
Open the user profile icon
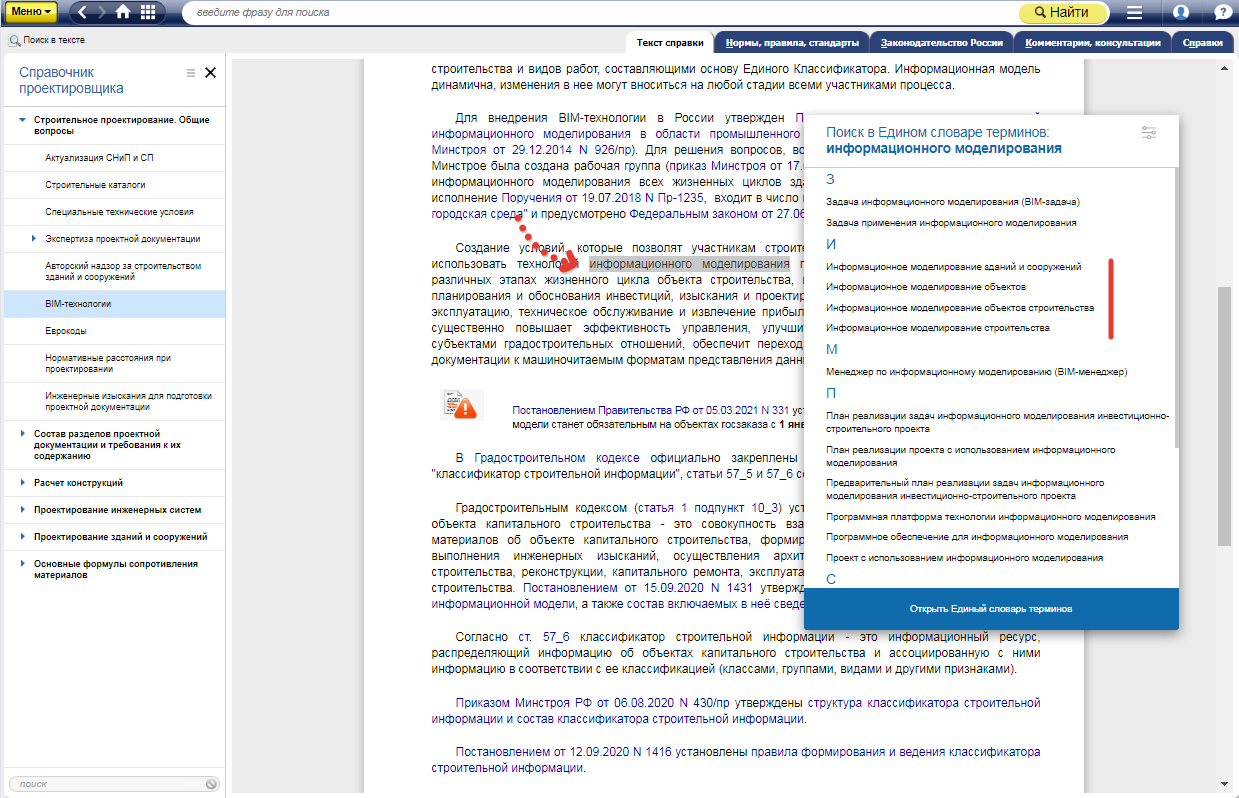coord(1181,13)
